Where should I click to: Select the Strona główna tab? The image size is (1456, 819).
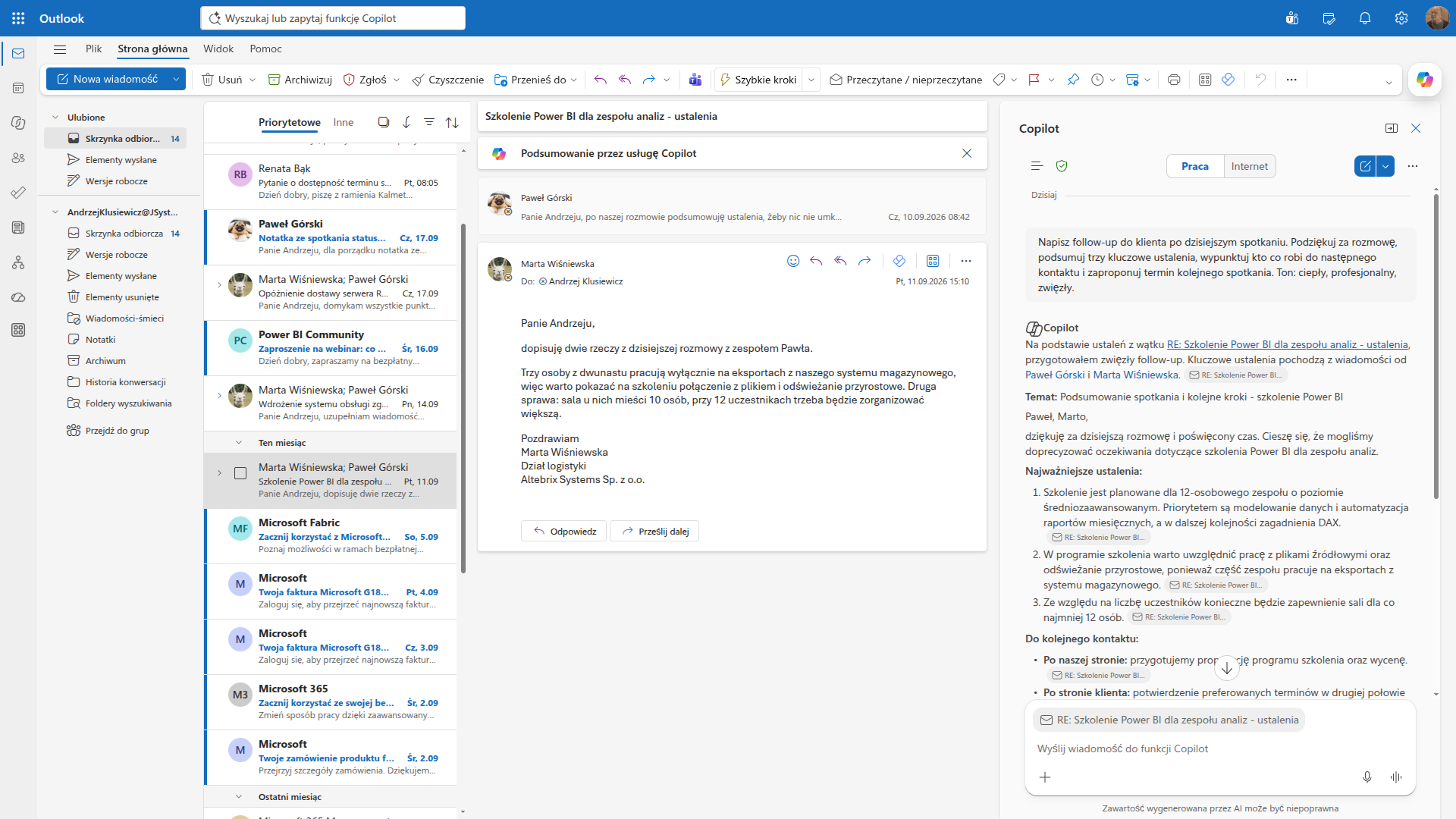[x=152, y=49]
